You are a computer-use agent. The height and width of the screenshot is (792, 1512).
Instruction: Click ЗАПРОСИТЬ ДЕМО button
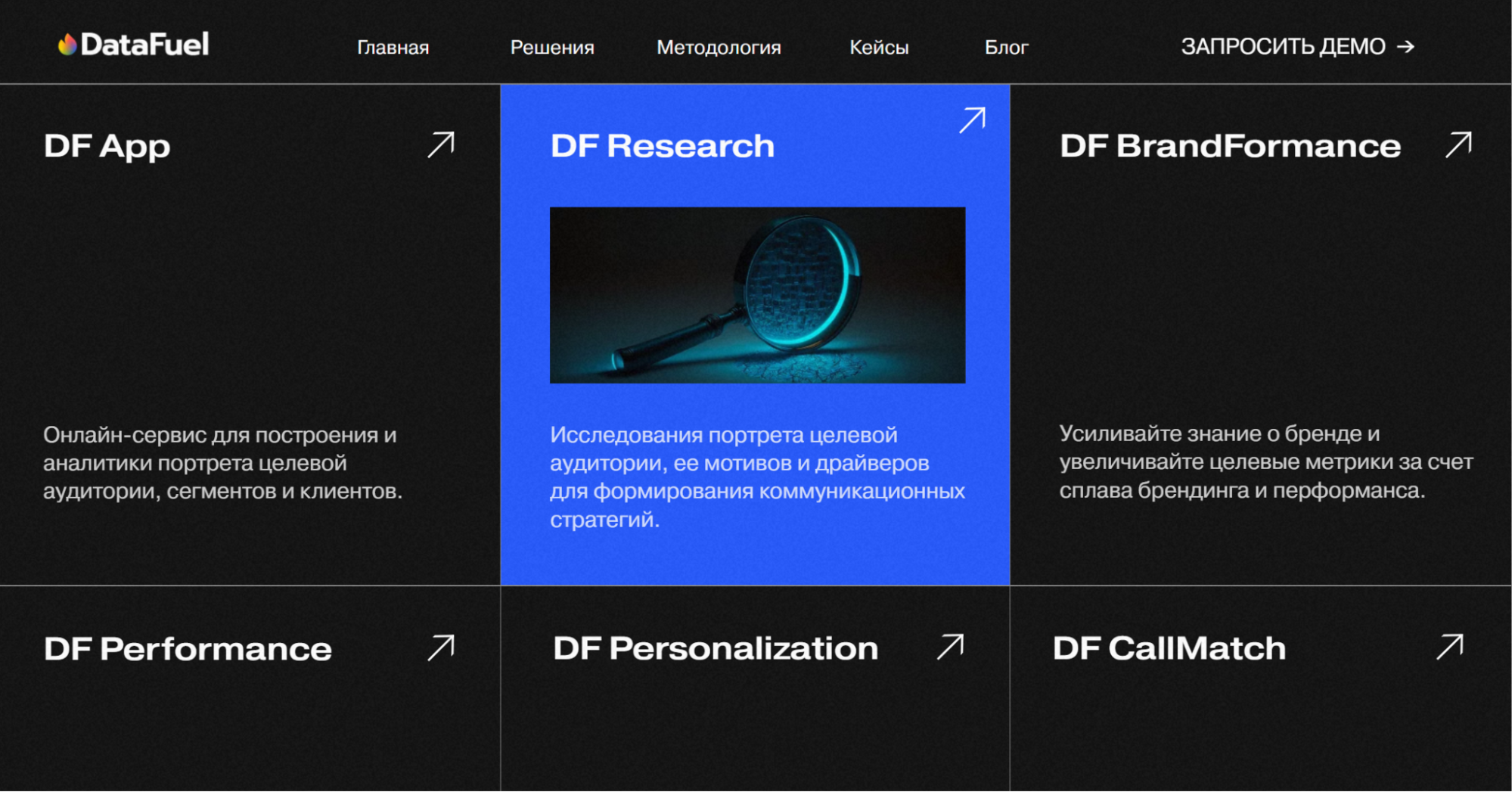tap(1298, 47)
